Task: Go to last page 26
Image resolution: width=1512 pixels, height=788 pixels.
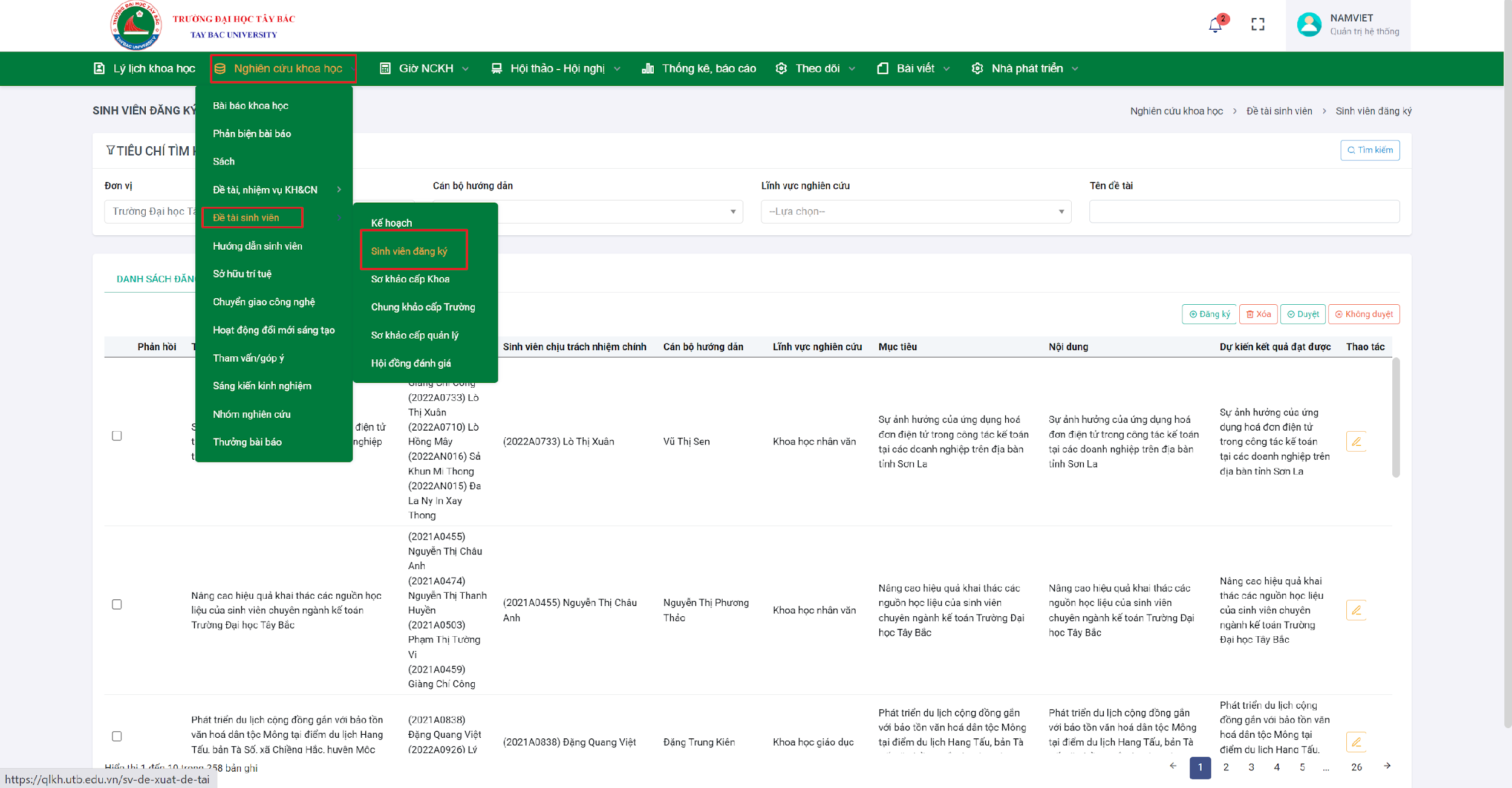Action: pyautogui.click(x=1357, y=767)
